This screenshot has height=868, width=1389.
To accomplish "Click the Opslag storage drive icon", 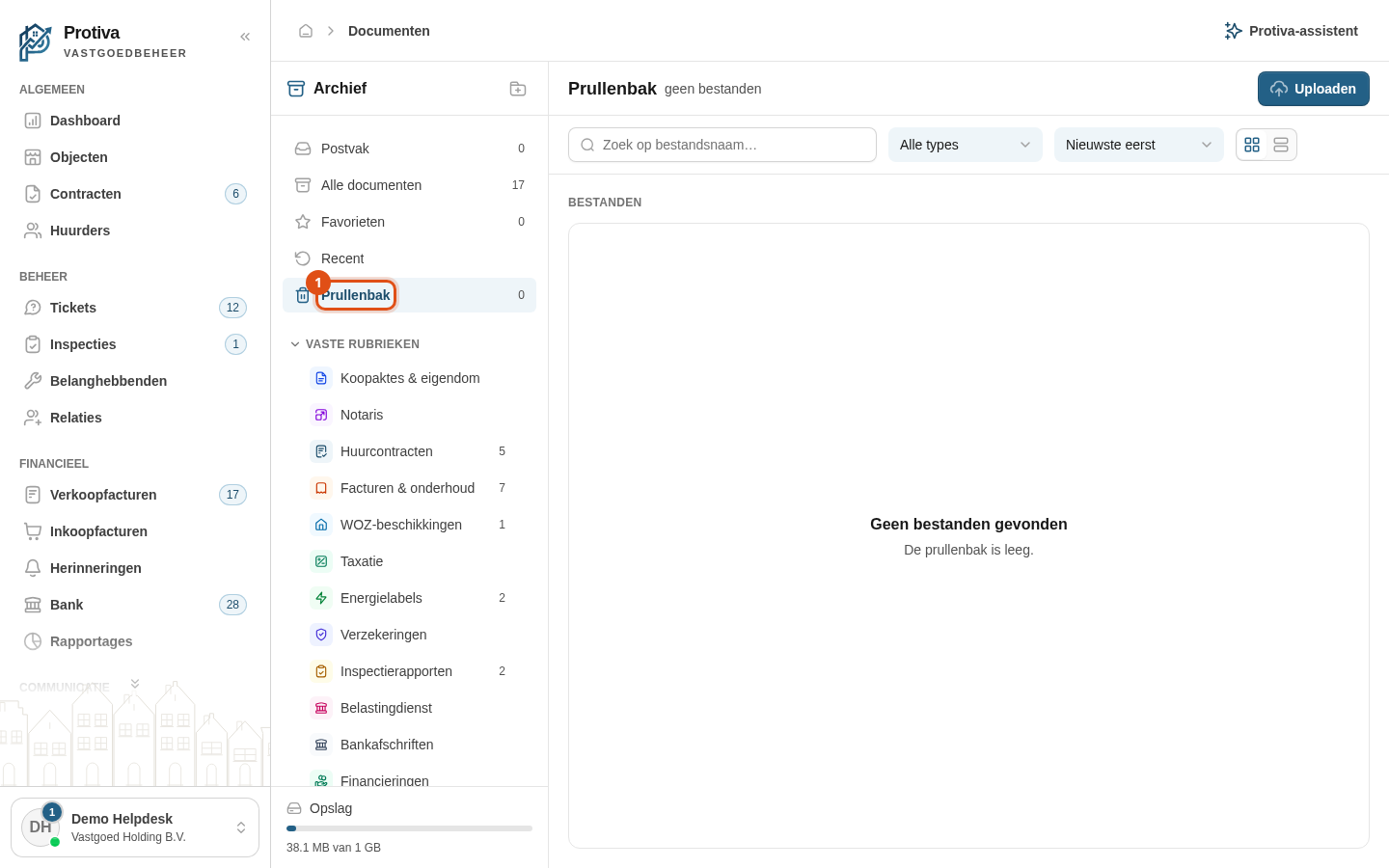I will (x=294, y=808).
